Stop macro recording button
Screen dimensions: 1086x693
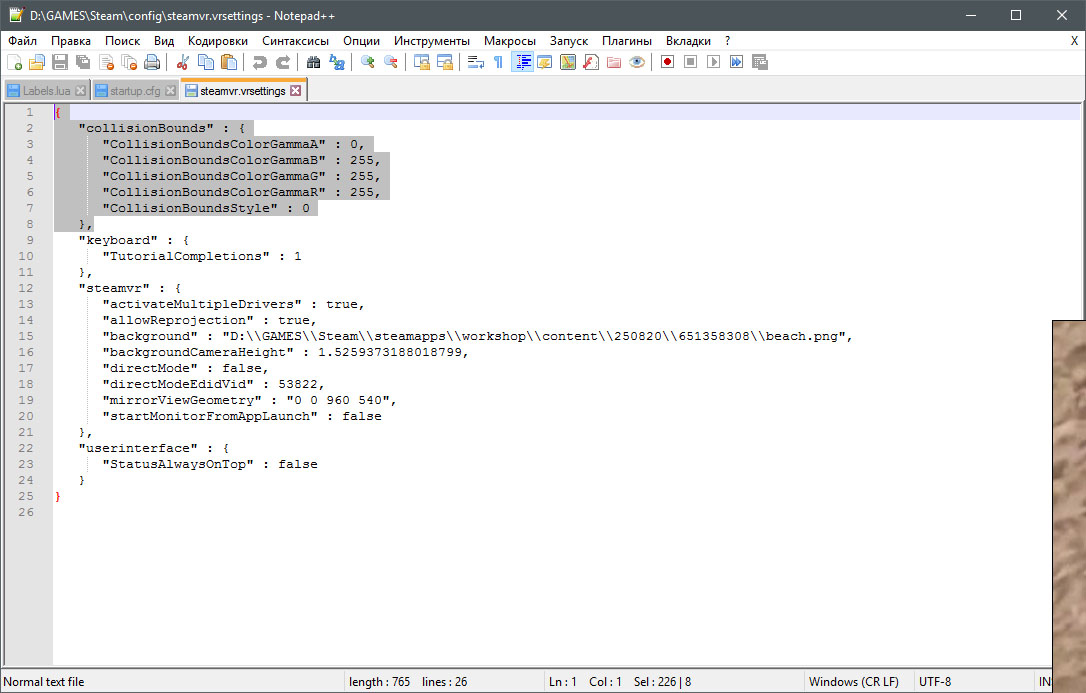pos(691,62)
